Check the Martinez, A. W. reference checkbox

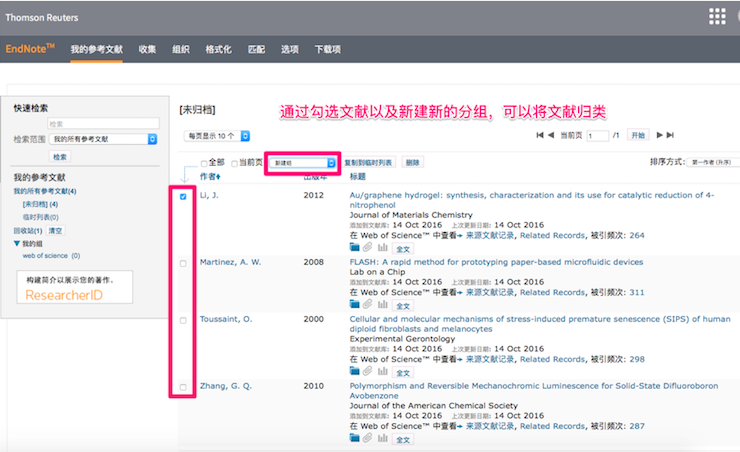[x=183, y=263]
